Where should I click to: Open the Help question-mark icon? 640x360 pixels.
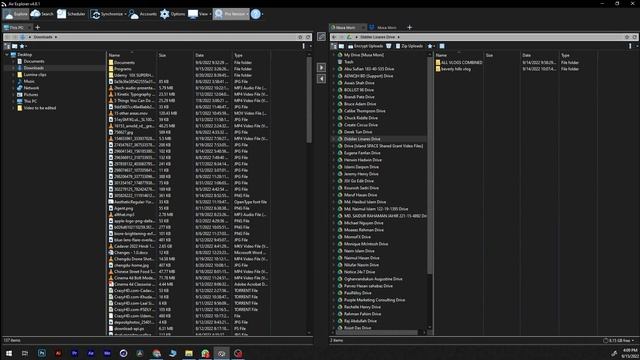pyautogui.click(x=256, y=14)
